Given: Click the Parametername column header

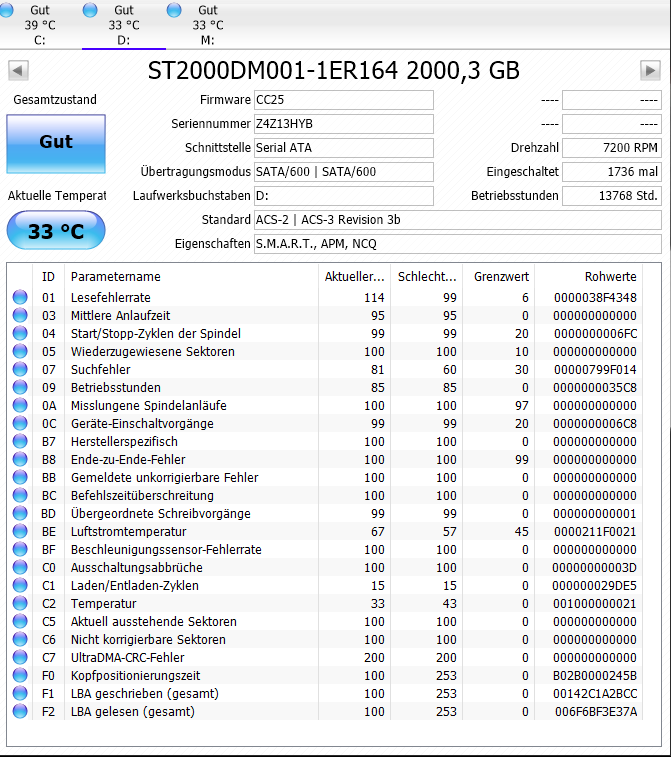Looking at the screenshot, I should pos(192,277).
